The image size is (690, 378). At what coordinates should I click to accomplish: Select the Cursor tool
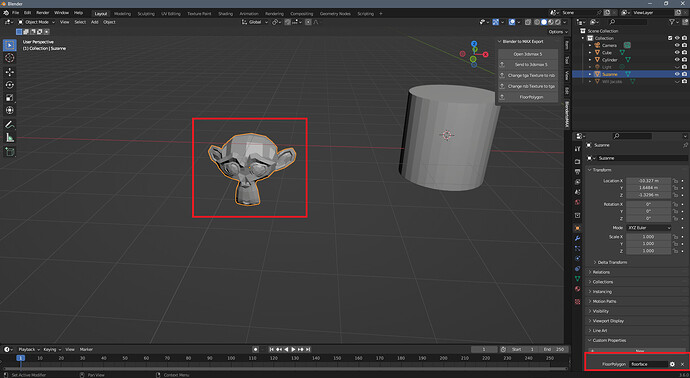(10, 58)
